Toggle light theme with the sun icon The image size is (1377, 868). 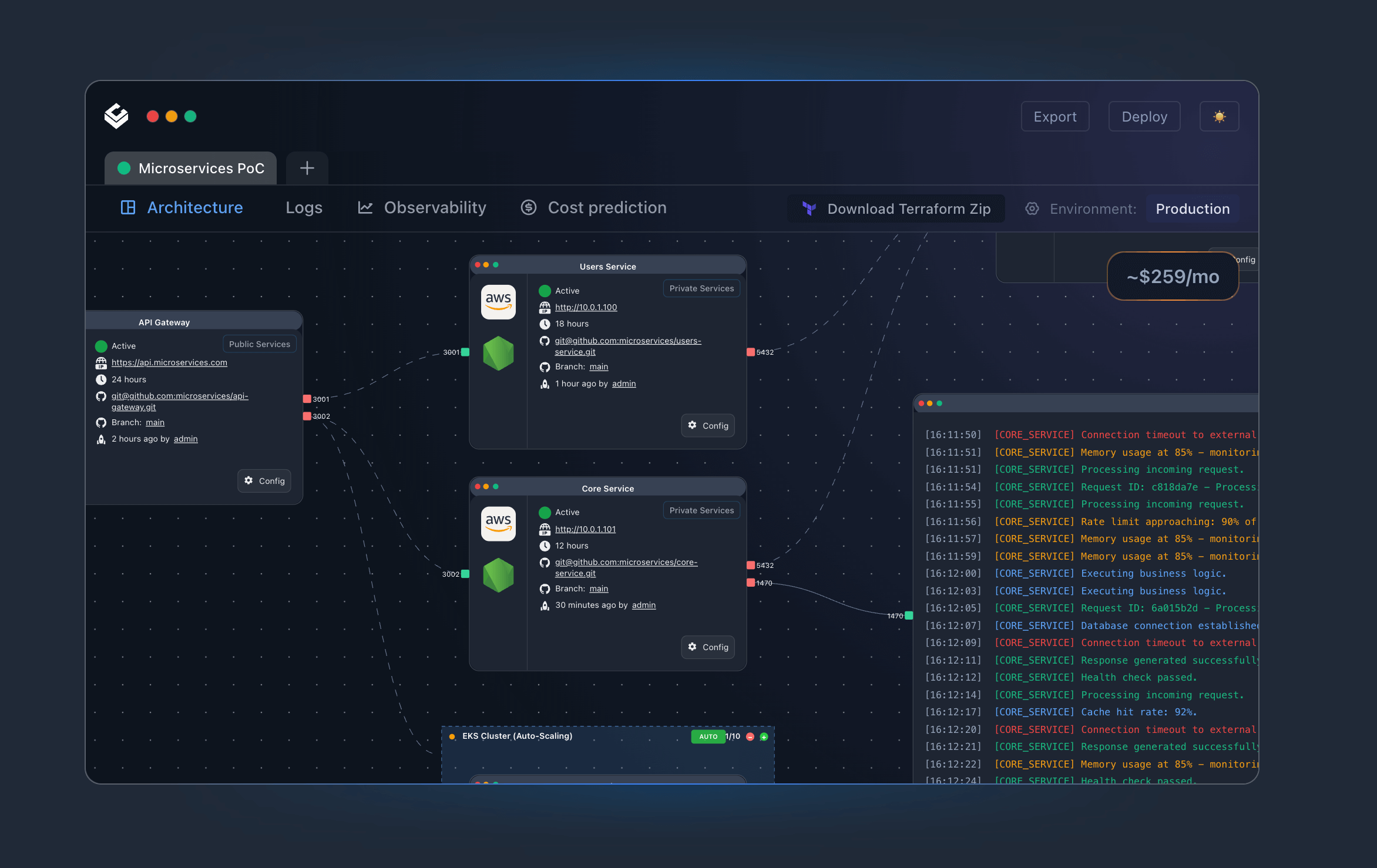tap(1219, 116)
